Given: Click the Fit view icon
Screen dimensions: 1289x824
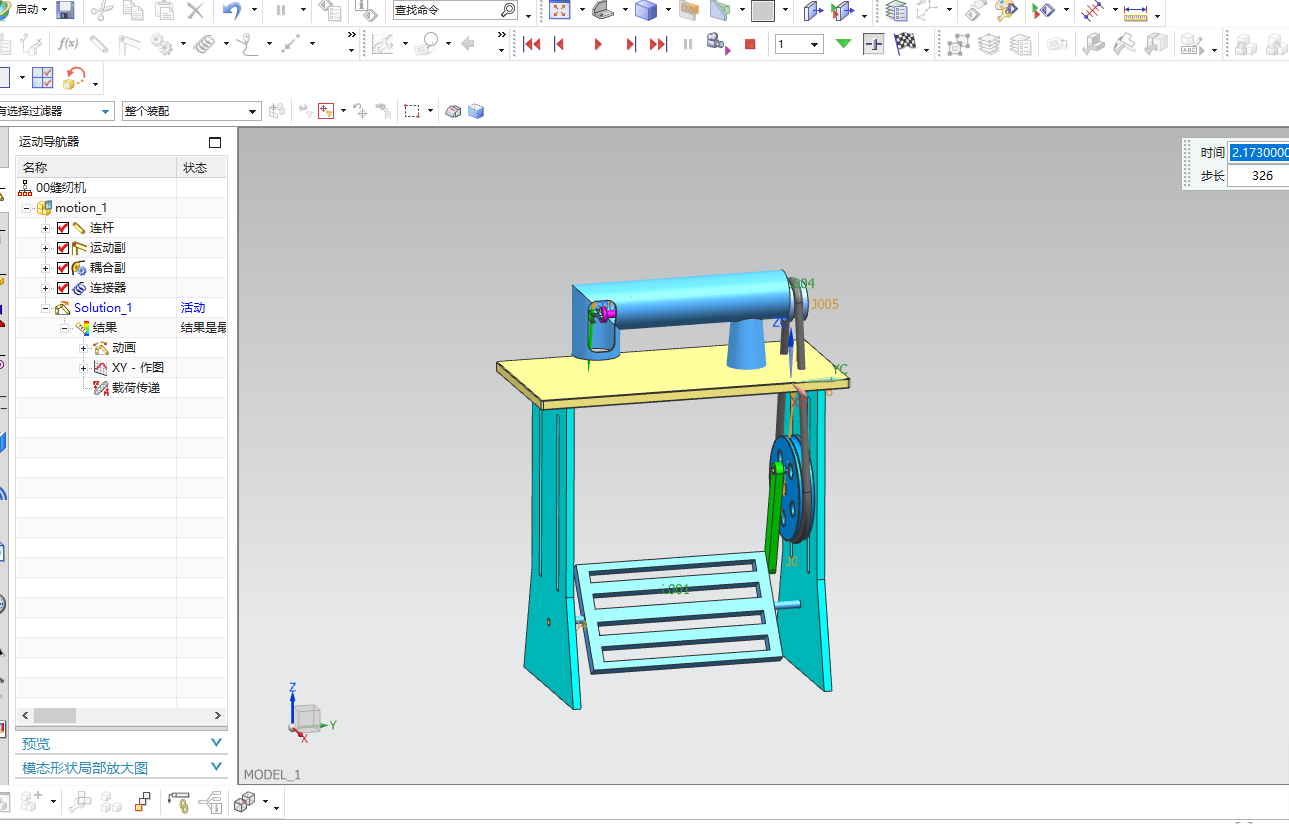Looking at the screenshot, I should point(560,11).
